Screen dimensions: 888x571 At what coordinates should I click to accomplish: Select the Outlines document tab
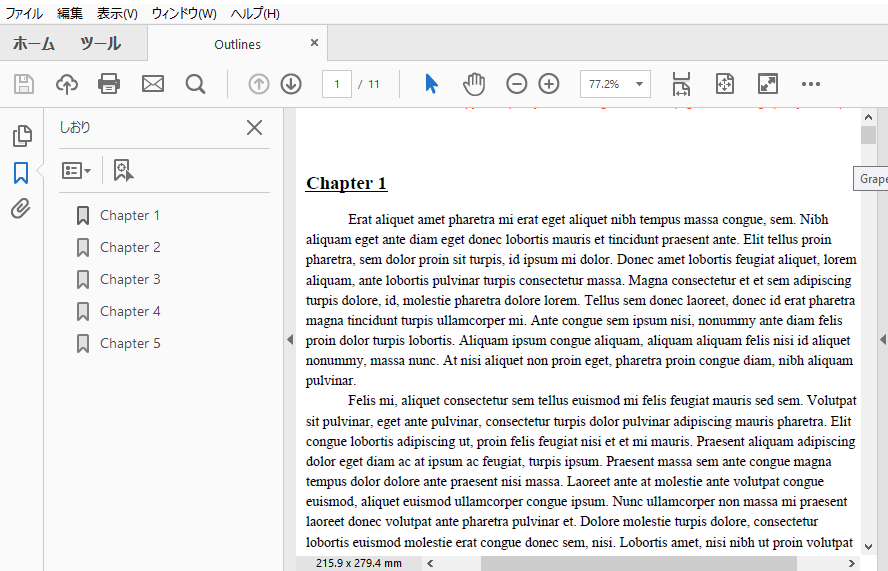pos(237,44)
